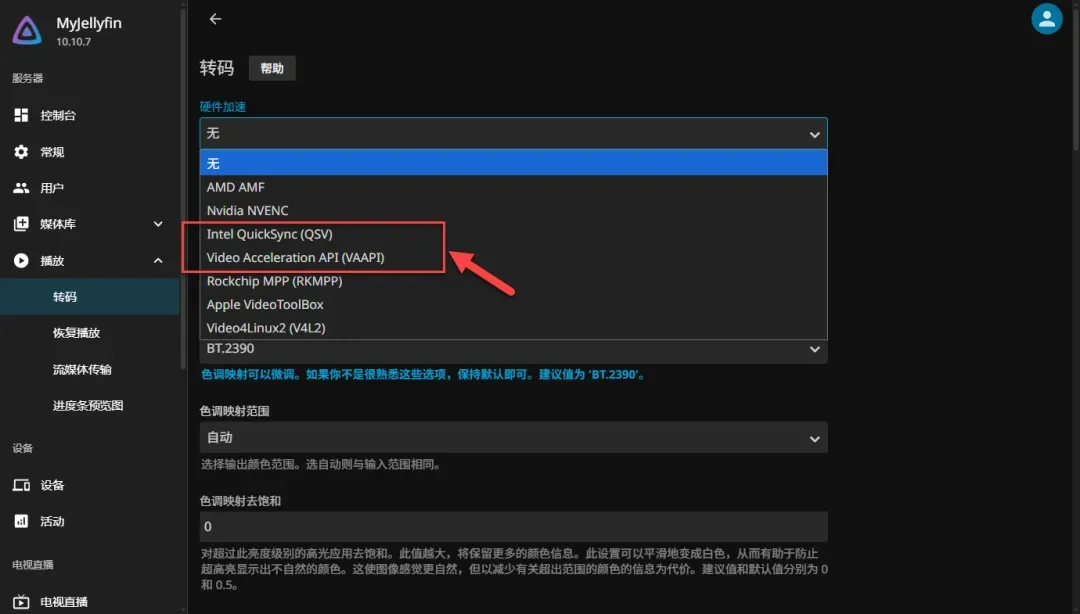Screen dimensions: 1080x614
Task: Click the 媒体库 library icon
Action: [x=21, y=224]
